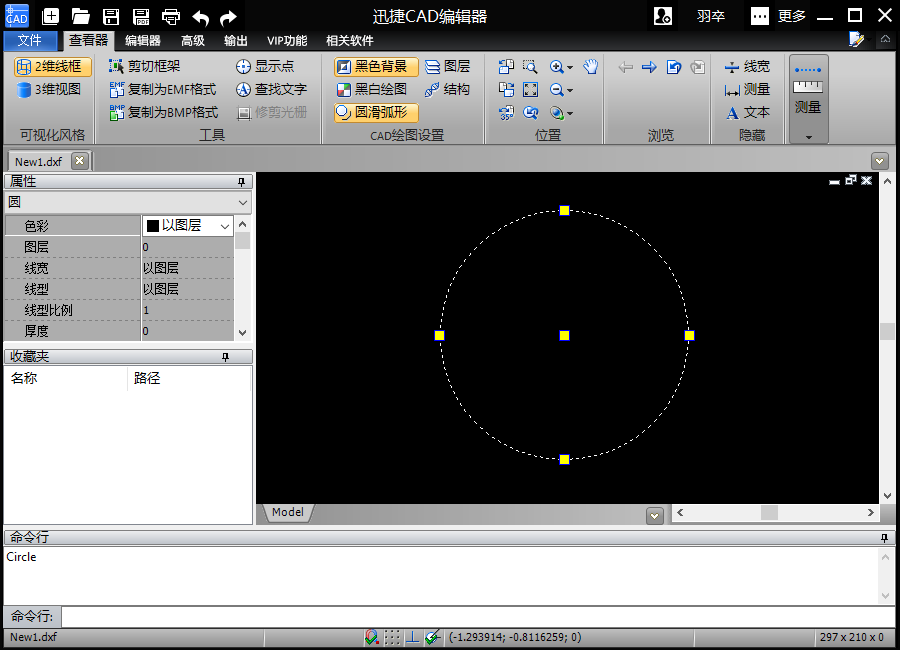The height and width of the screenshot is (650, 900).
Task: Open the zoom out dropdown arrow
Action: (570, 91)
